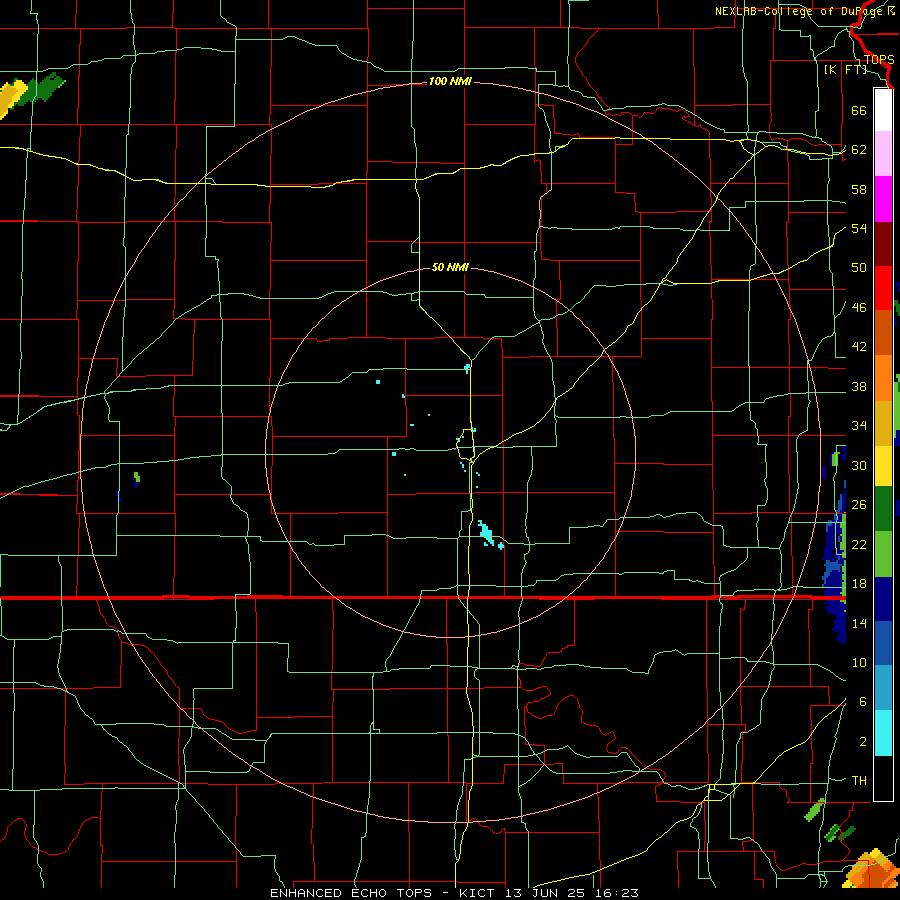Image resolution: width=900 pixels, height=900 pixels.
Task: Click the "[K FT]" units label
Action: click(845, 69)
